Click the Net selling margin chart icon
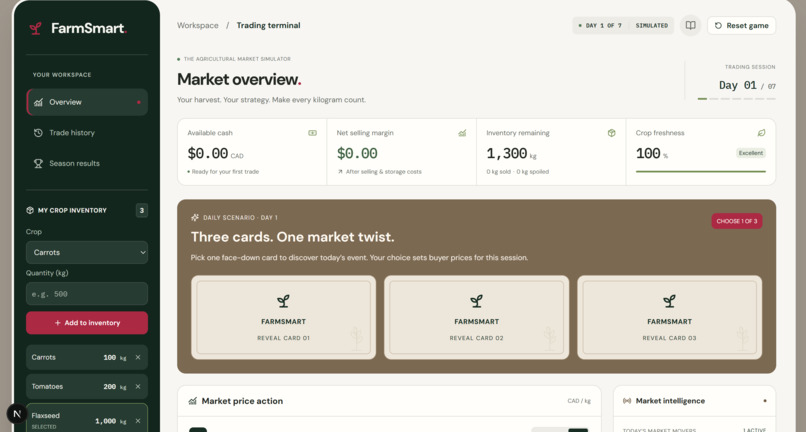 coord(462,133)
